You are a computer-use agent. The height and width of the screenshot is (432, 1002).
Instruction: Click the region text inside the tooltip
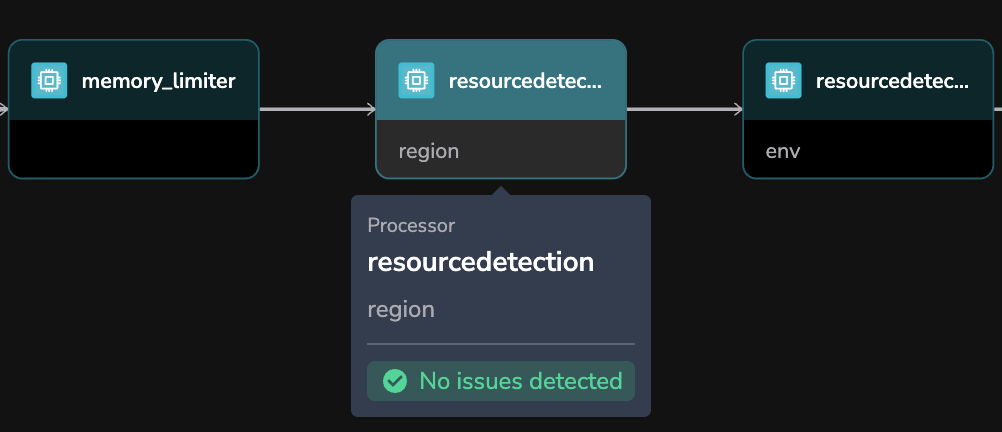tap(400, 309)
